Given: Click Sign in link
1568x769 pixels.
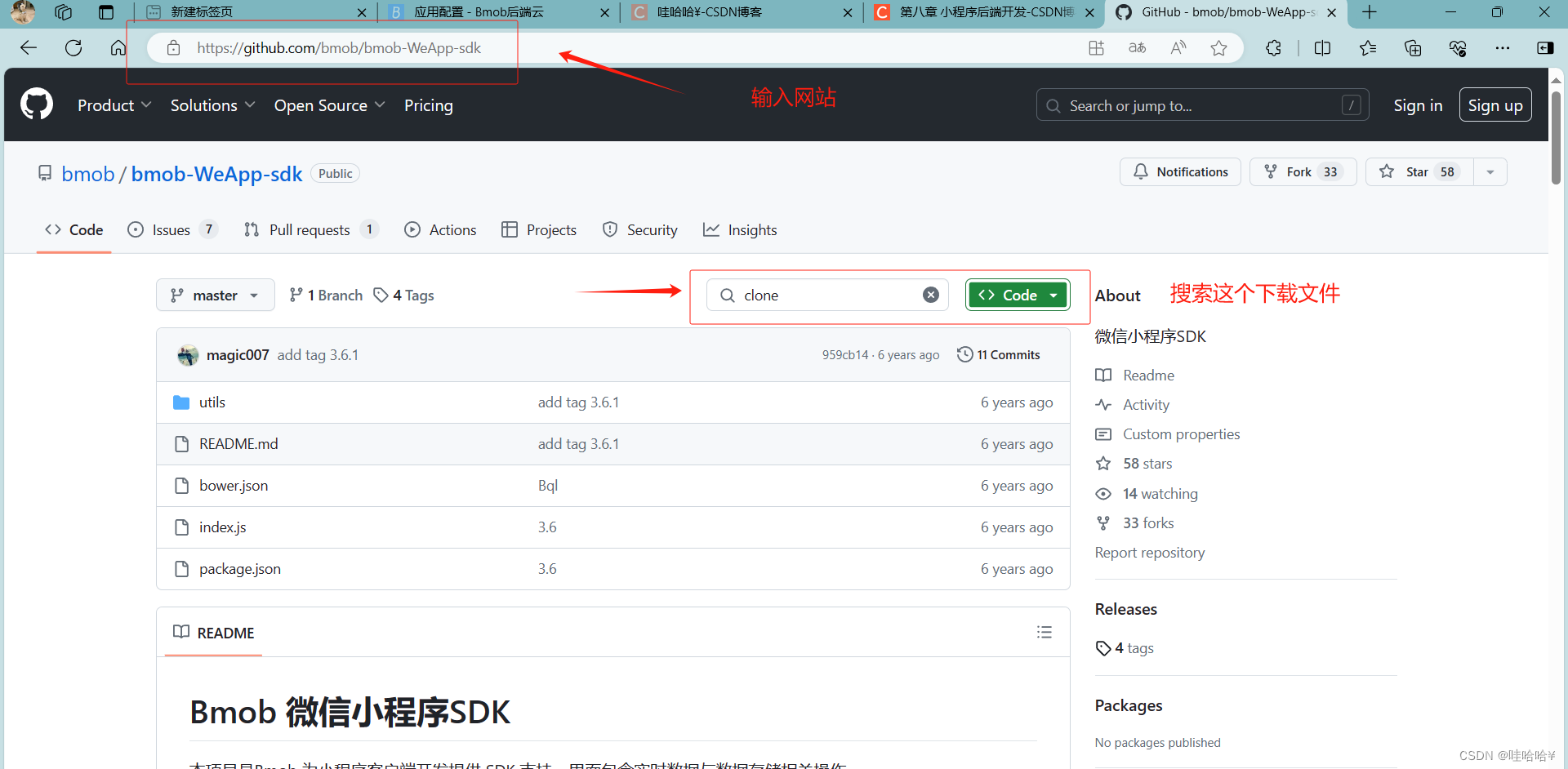Looking at the screenshot, I should click(x=1418, y=105).
